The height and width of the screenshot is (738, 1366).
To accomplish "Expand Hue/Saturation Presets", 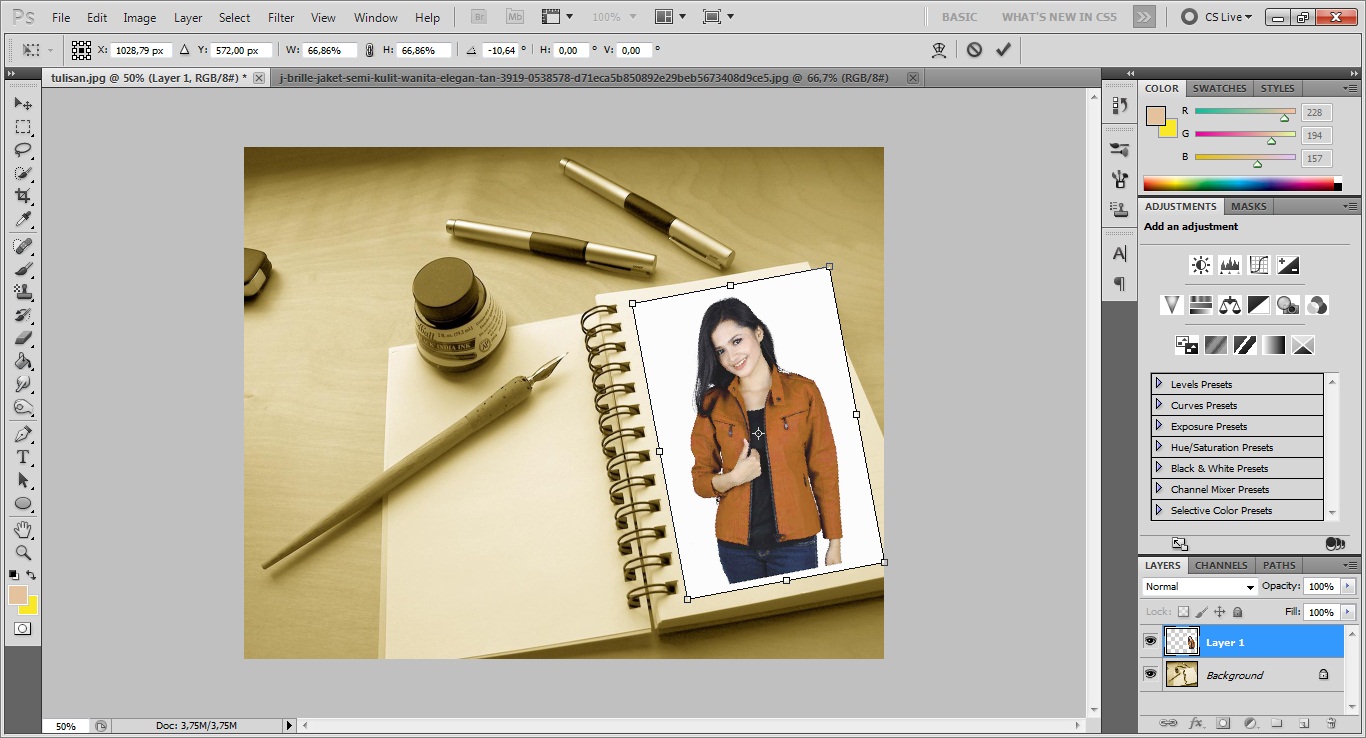I will point(1159,447).
